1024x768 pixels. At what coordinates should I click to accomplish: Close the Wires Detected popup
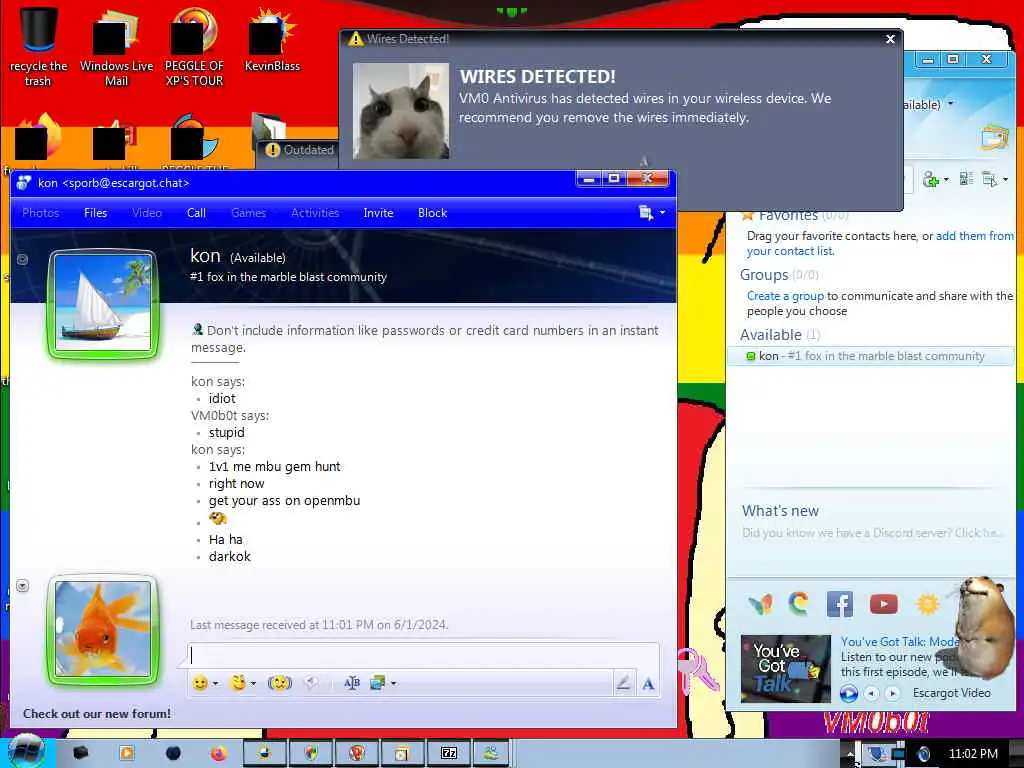(890, 39)
